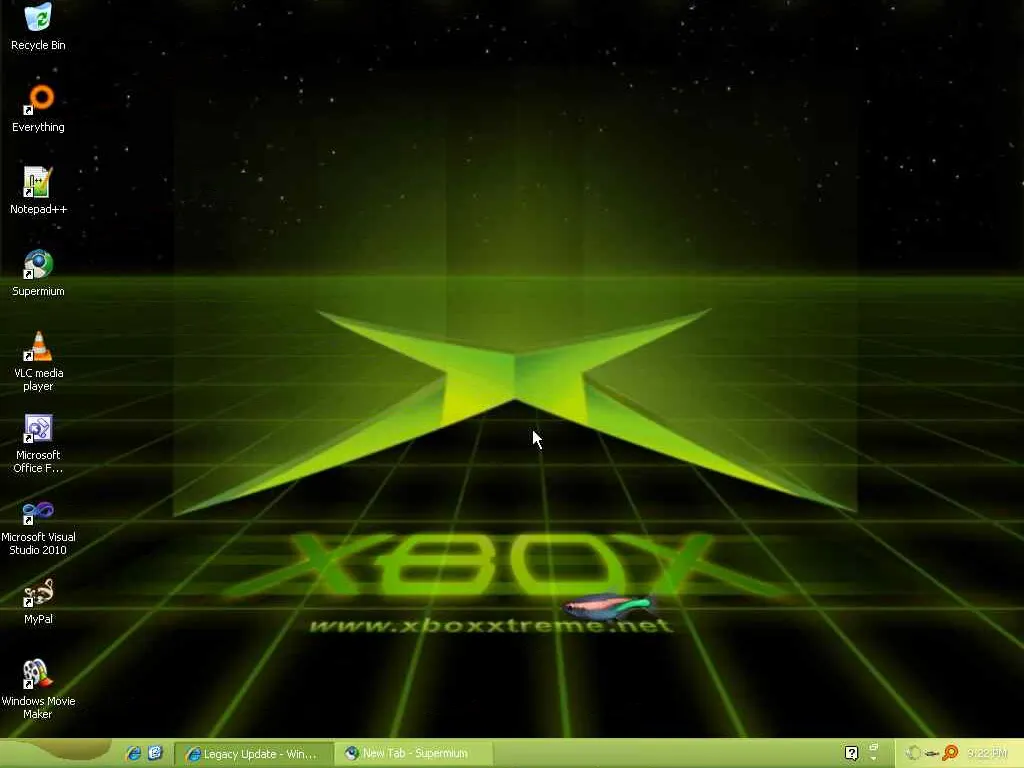Select the VLC media player shortcut

coord(38,361)
